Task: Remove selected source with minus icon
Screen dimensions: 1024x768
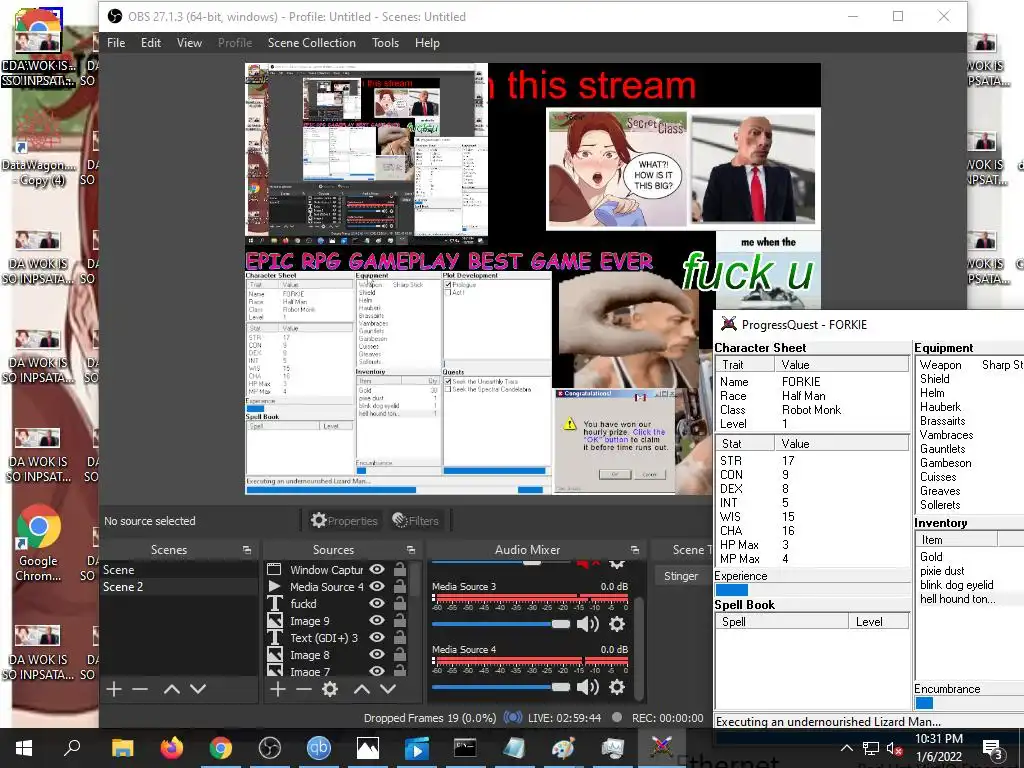Action: tap(304, 689)
